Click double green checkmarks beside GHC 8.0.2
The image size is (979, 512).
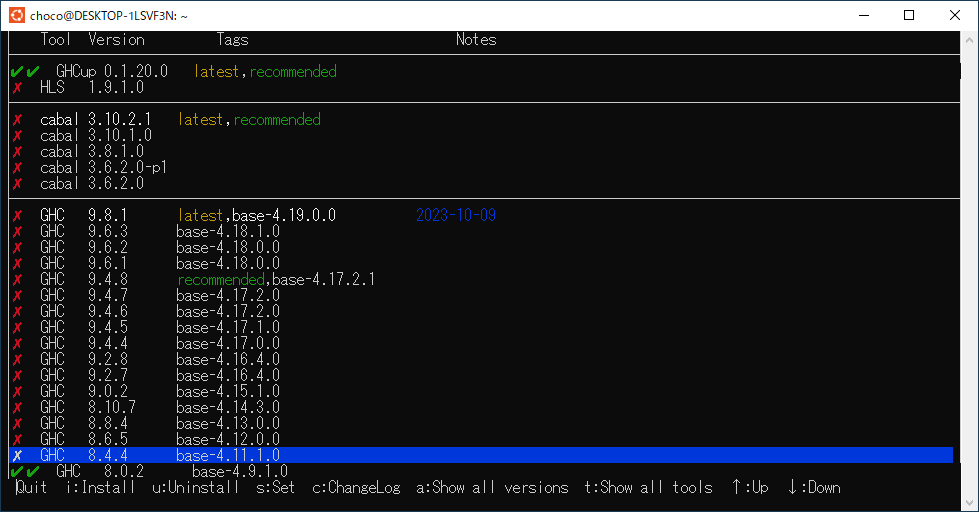(25, 471)
